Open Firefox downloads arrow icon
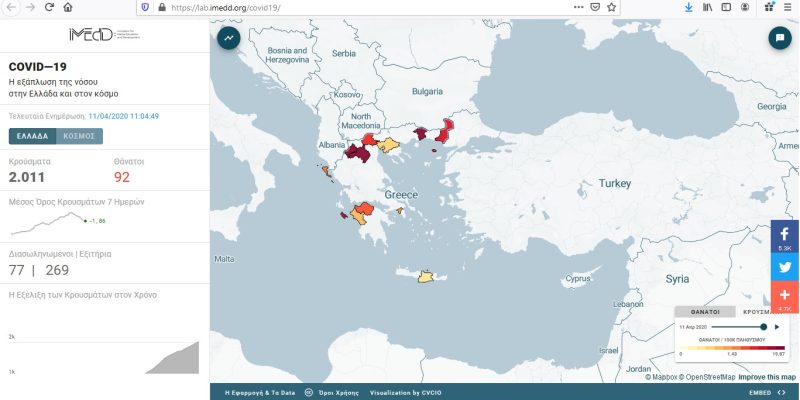The height and width of the screenshot is (400, 800). [x=688, y=7]
